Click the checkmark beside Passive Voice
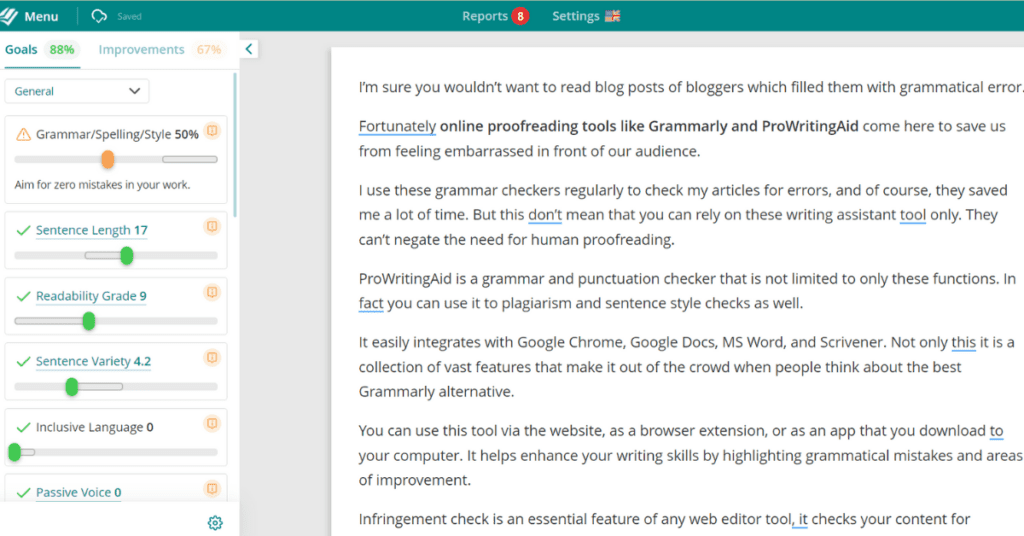The width and height of the screenshot is (1024, 536). 24,493
